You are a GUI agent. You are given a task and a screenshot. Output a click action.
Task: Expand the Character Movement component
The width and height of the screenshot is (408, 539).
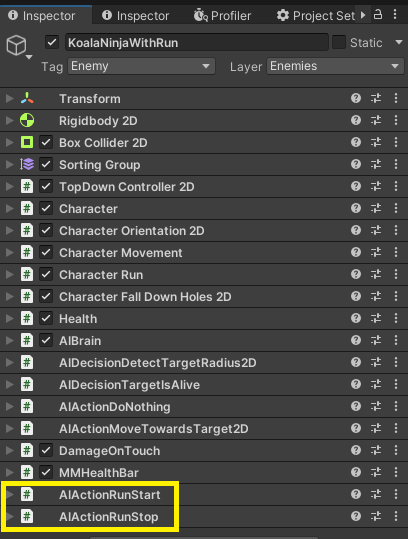pyautogui.click(x=10, y=253)
